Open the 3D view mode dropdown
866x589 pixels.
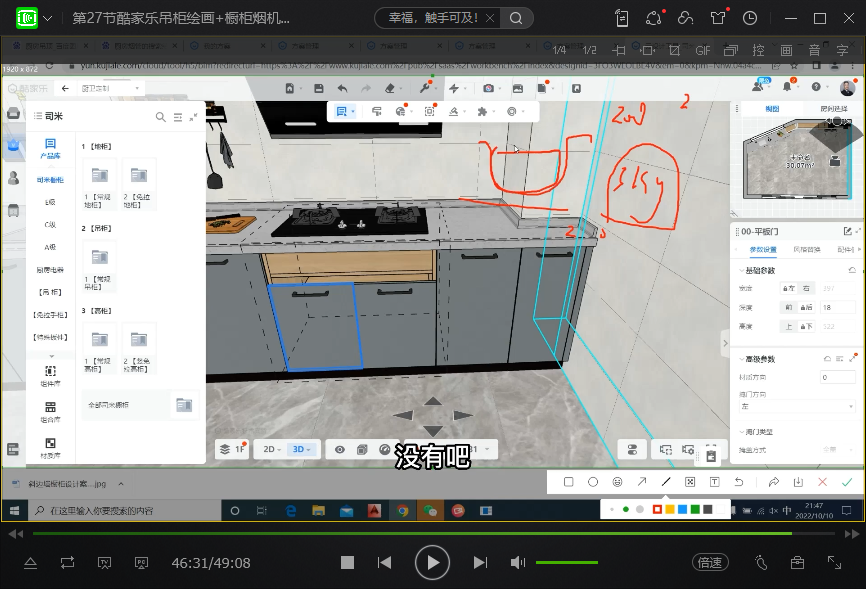pyautogui.click(x=300, y=450)
